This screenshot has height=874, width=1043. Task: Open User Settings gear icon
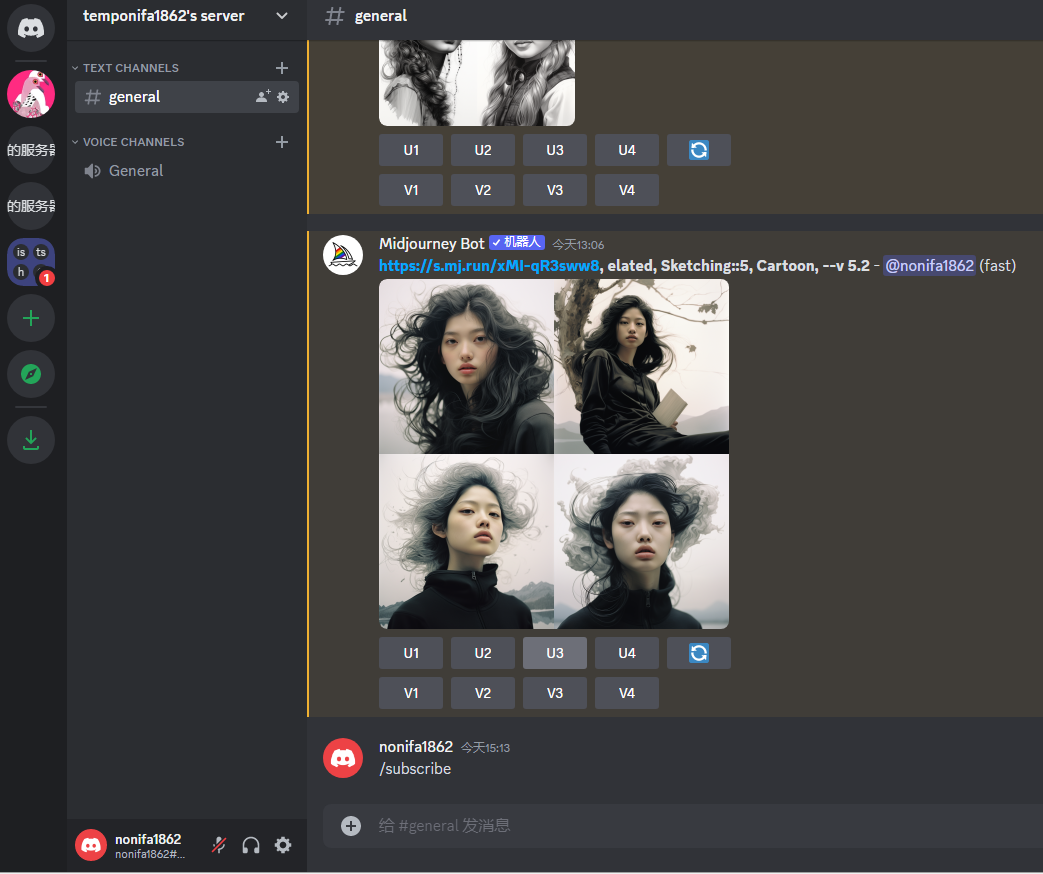[x=283, y=845]
